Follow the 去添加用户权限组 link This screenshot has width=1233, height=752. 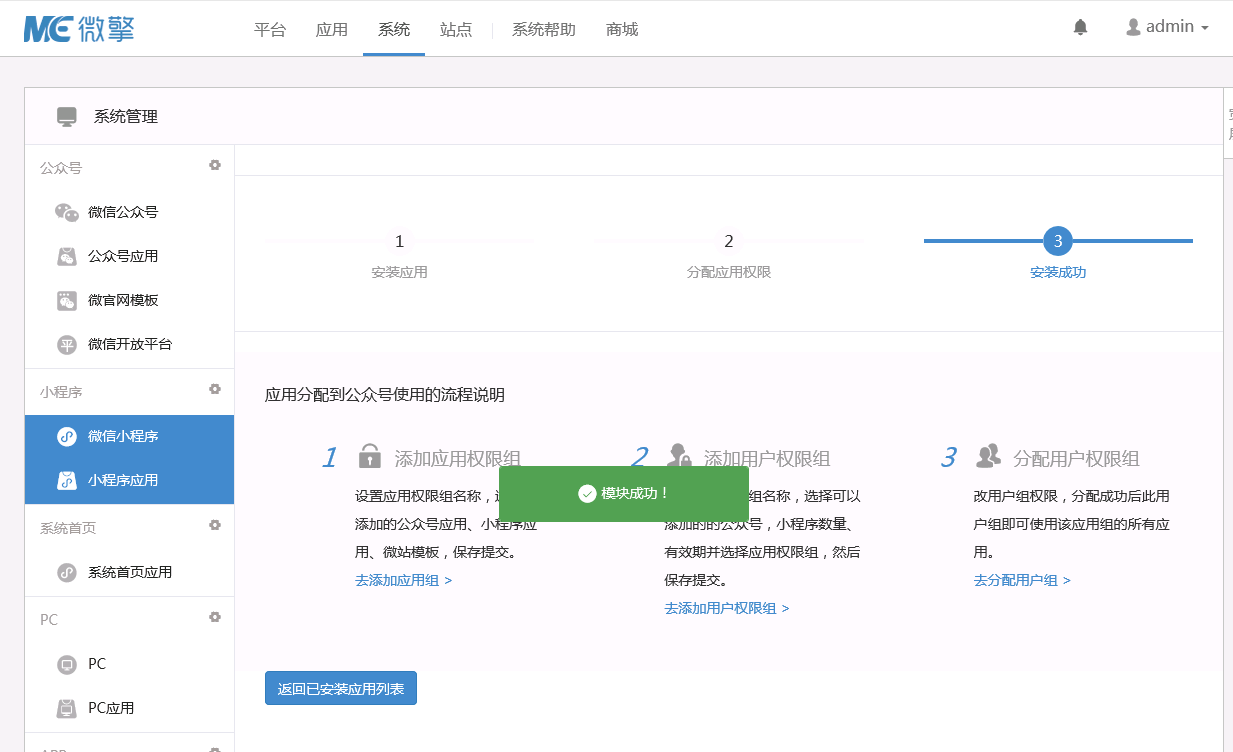click(x=727, y=608)
